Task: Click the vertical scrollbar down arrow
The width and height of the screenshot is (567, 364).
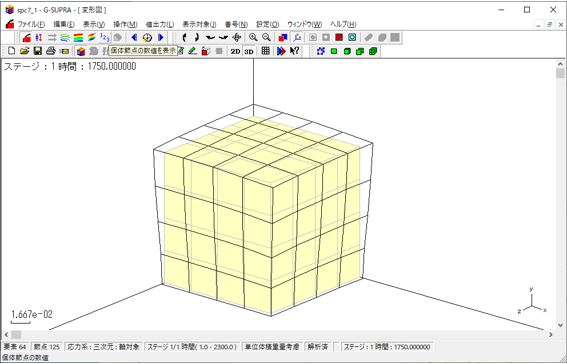Action: pos(560,325)
